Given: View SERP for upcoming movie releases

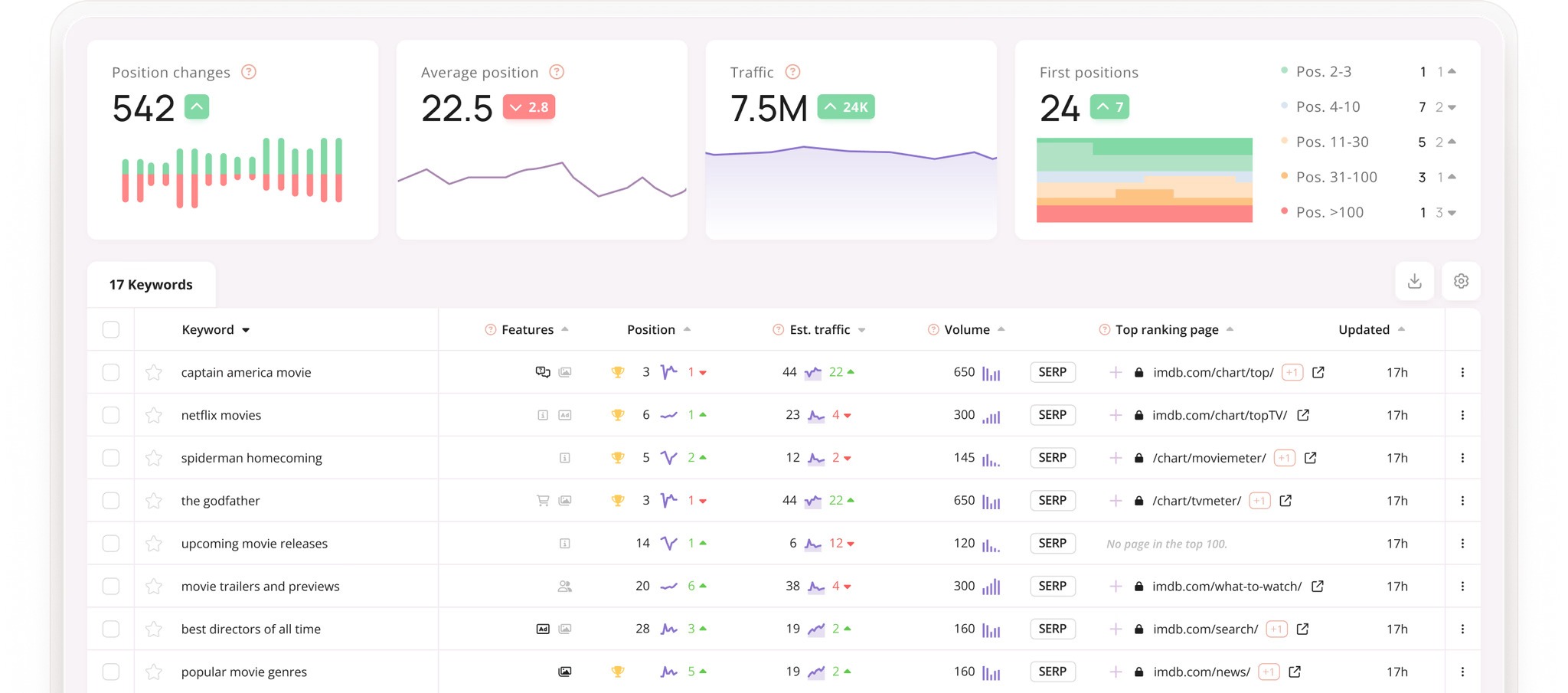Looking at the screenshot, I should tap(1053, 544).
